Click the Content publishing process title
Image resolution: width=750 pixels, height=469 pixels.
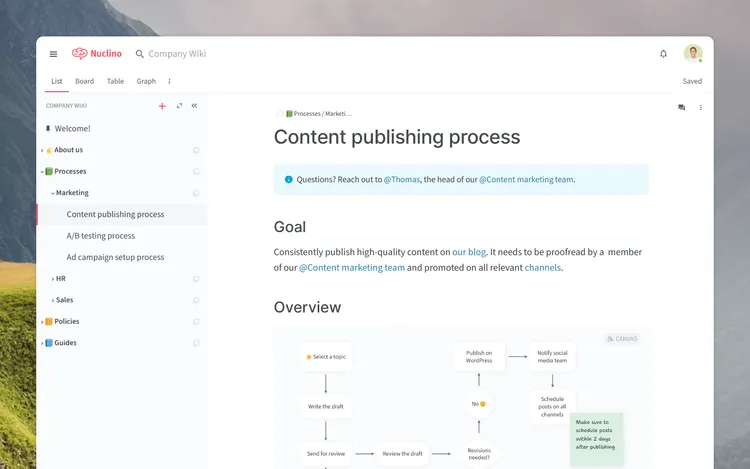(397, 137)
